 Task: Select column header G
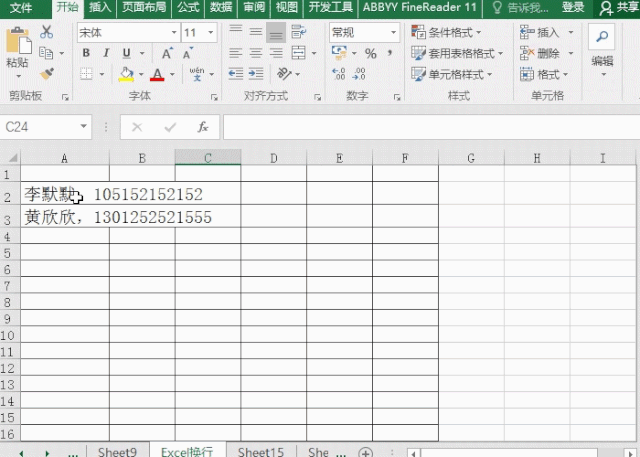point(471,158)
